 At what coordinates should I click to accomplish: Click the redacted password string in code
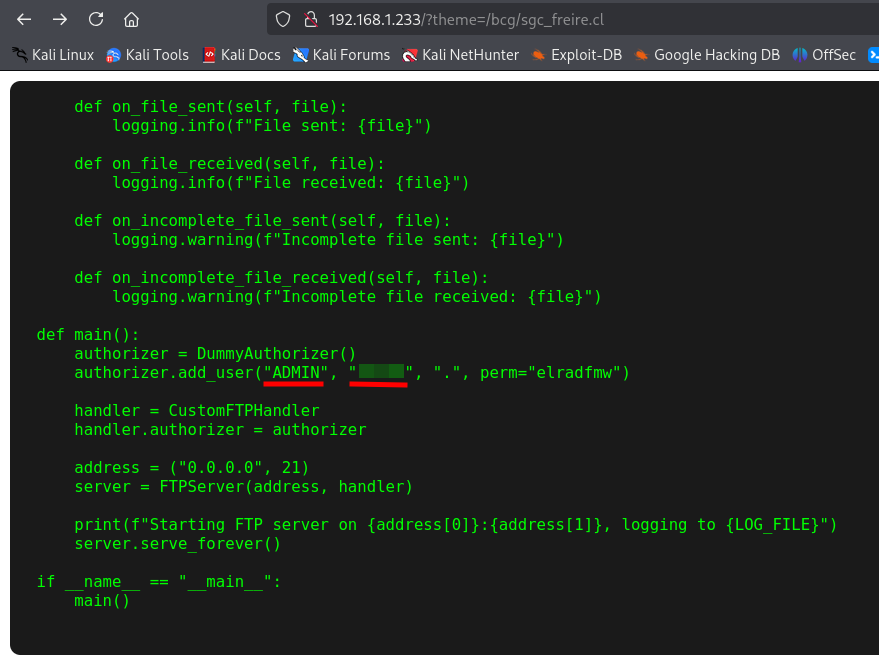click(381, 372)
